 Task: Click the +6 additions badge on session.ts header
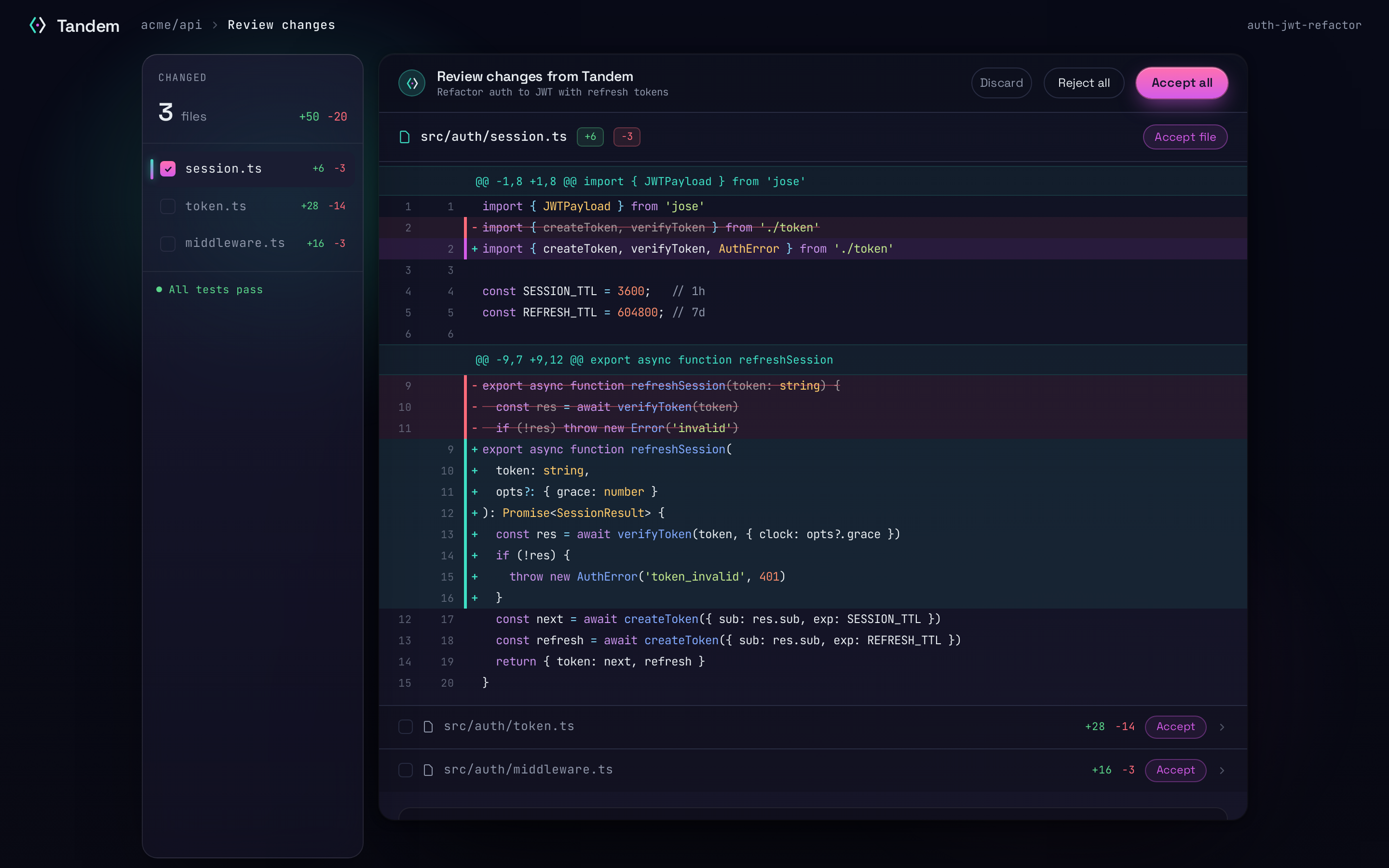[x=590, y=136]
